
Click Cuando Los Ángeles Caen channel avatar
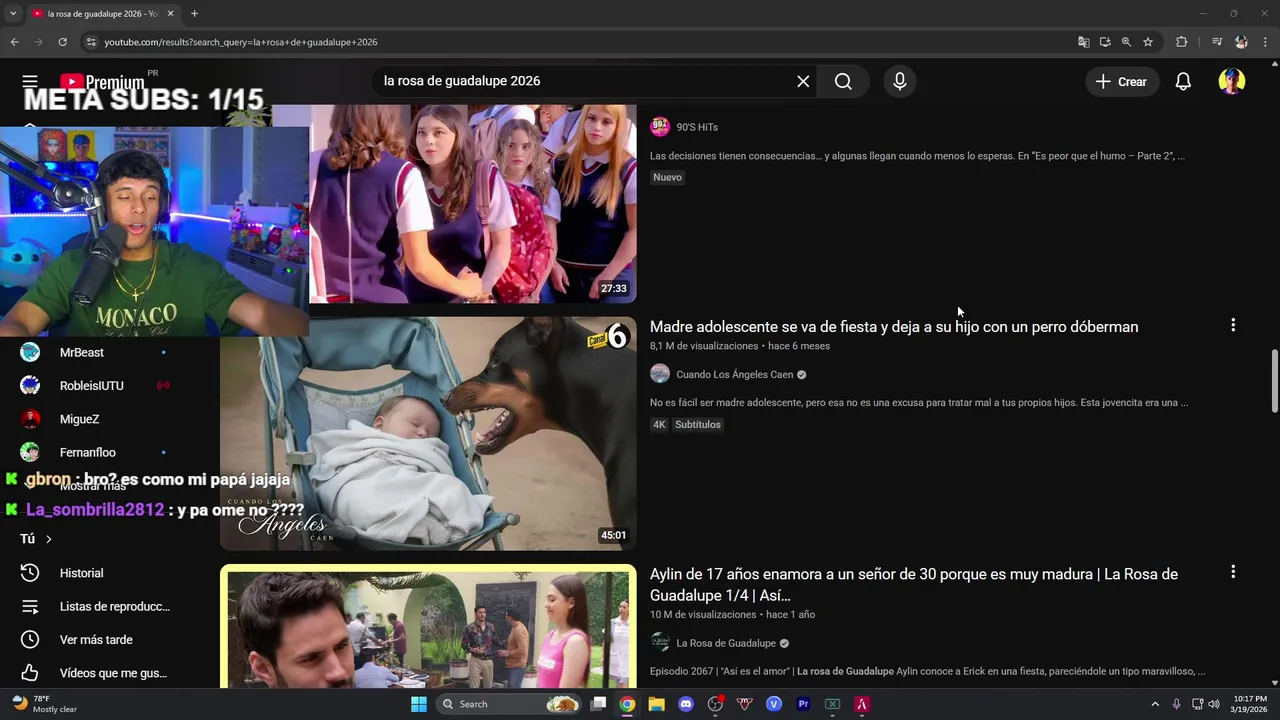pos(660,374)
